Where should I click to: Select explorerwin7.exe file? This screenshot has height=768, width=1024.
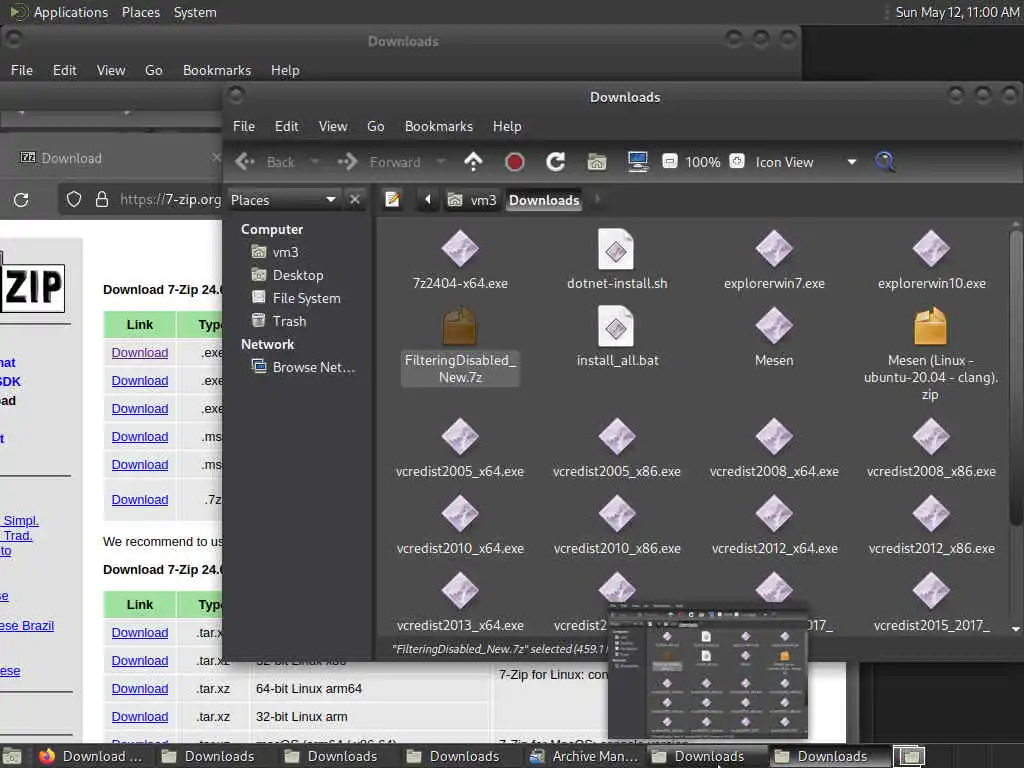(x=775, y=260)
